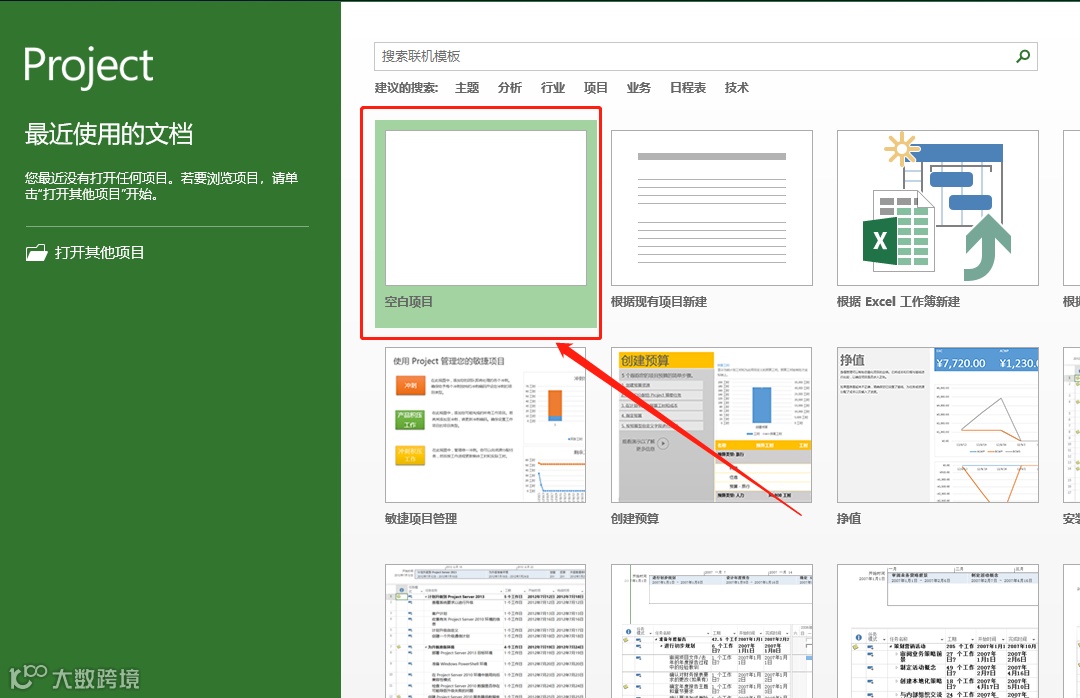
Task: Click the 创建预算 label text
Action: [x=634, y=519]
